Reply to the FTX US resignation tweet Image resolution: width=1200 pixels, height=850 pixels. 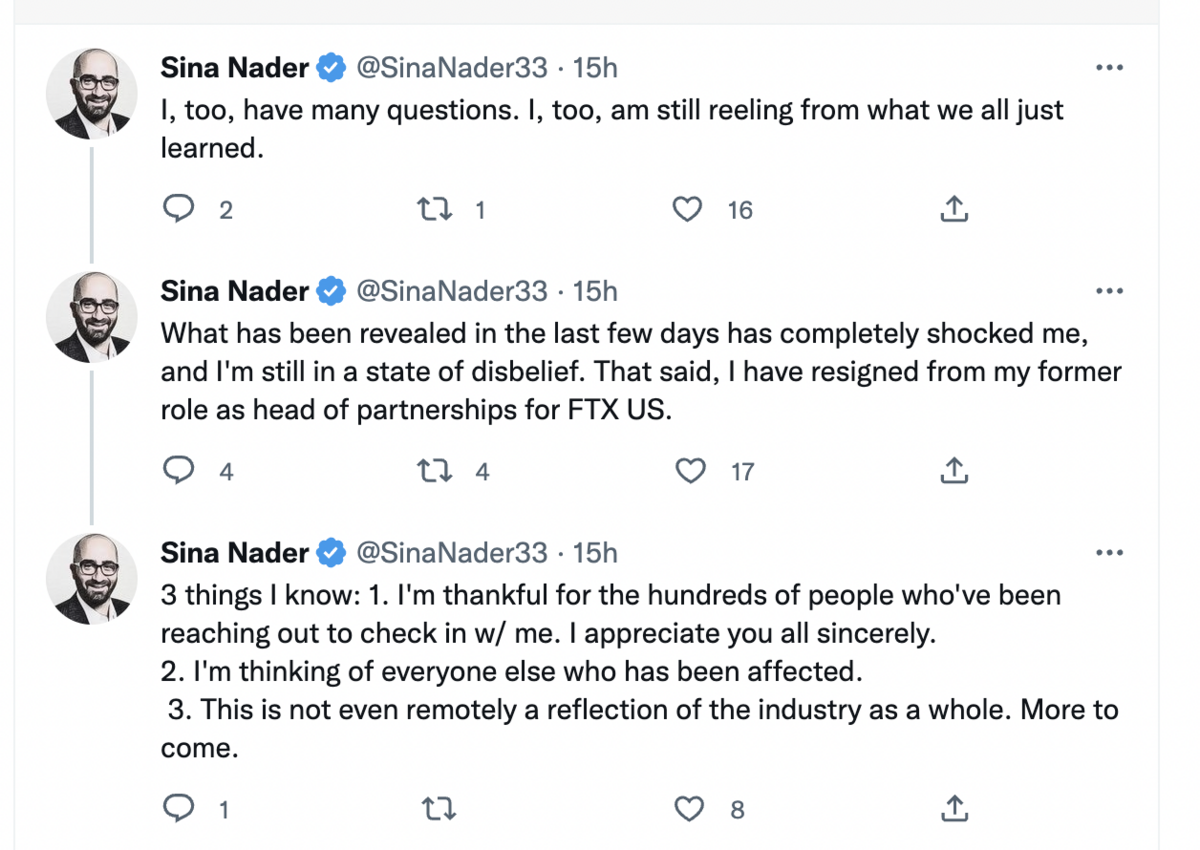177,470
